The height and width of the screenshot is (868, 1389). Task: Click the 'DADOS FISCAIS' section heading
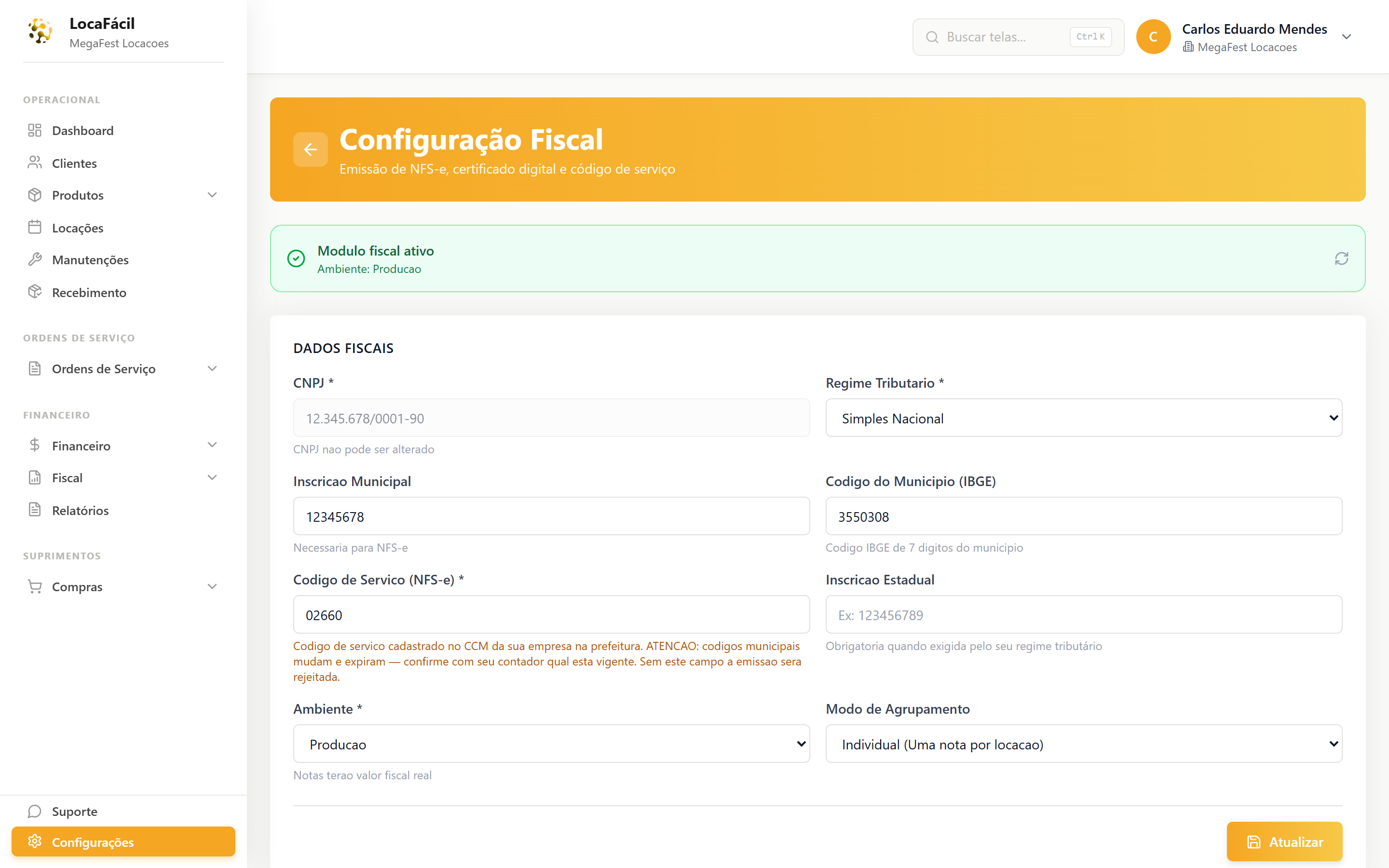click(343, 348)
